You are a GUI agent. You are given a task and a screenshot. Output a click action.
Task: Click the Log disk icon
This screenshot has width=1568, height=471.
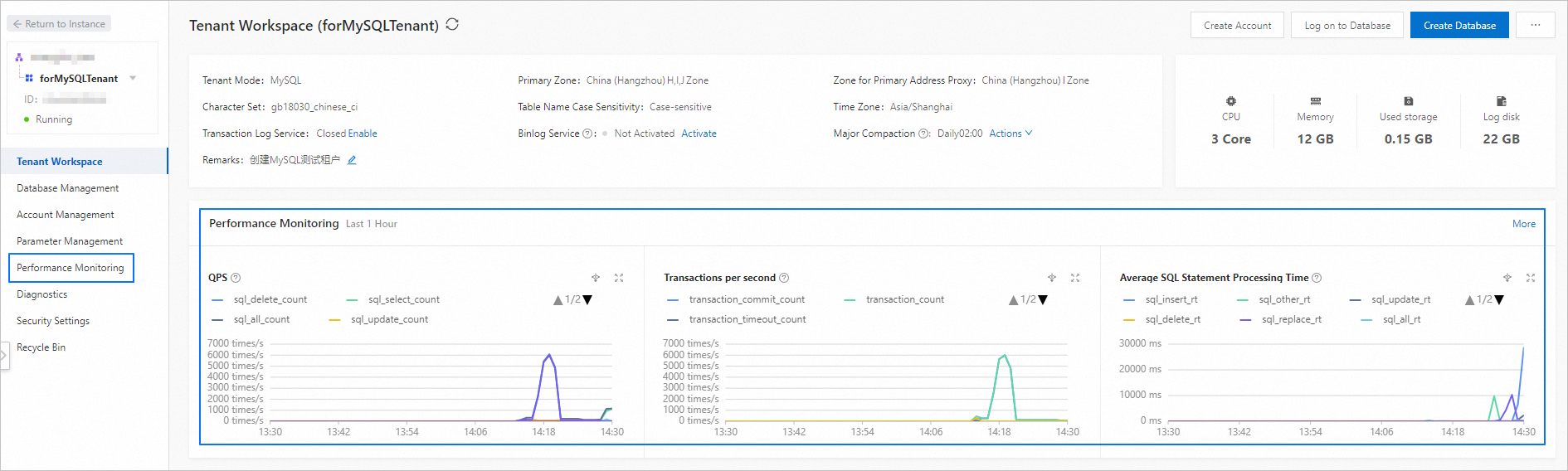click(1501, 101)
